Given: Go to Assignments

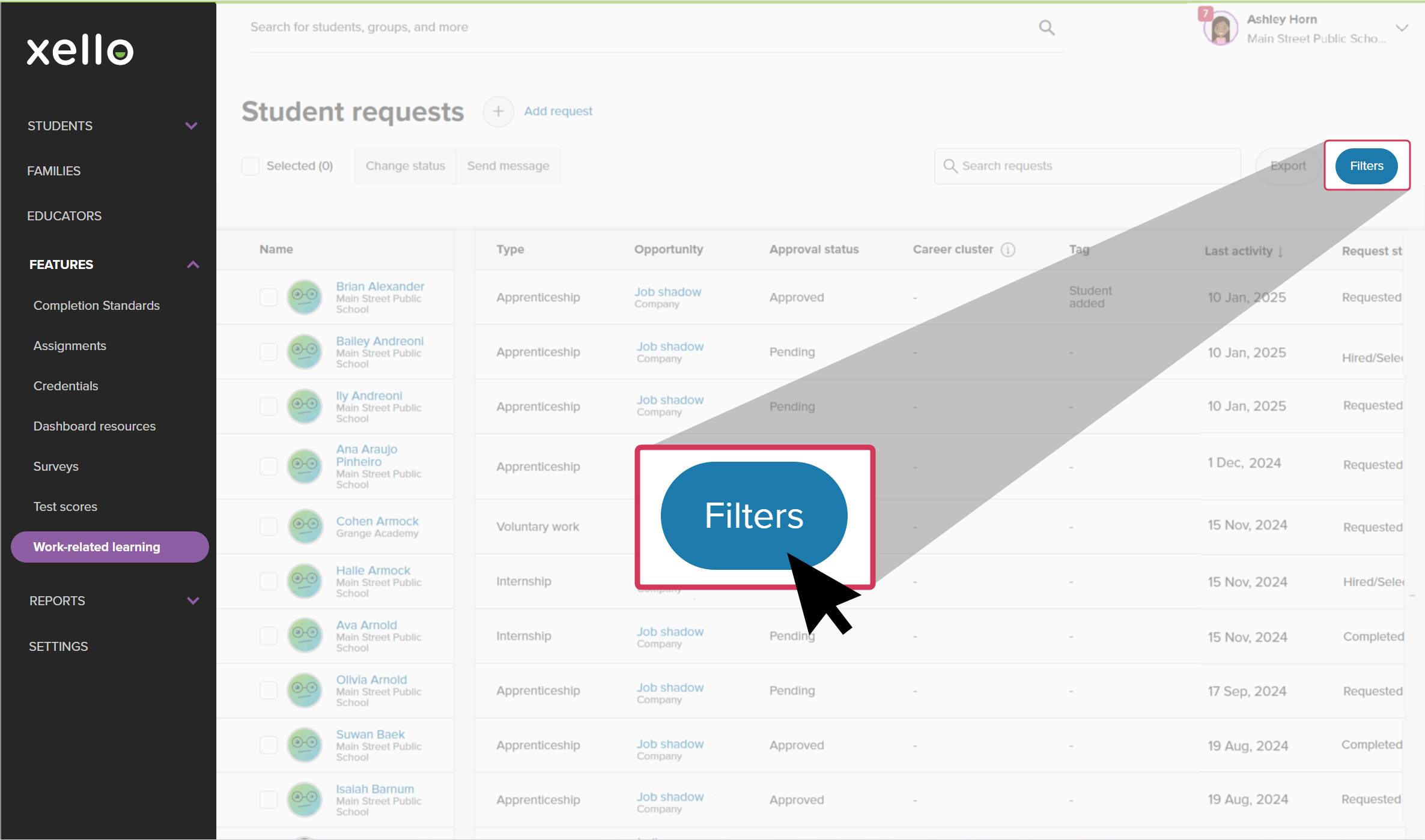Looking at the screenshot, I should [70, 346].
